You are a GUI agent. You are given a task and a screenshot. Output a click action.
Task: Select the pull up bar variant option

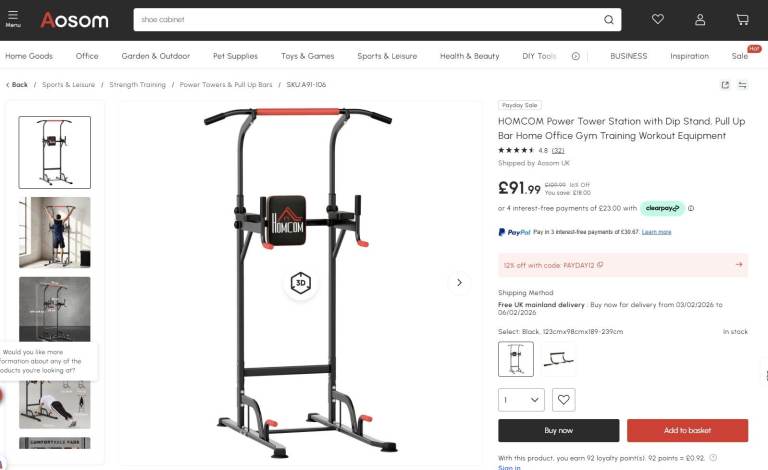[x=558, y=359]
